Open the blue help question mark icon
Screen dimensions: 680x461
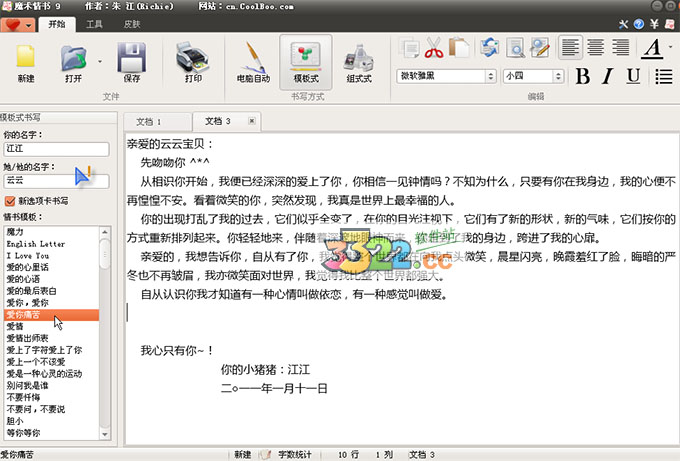pos(638,24)
